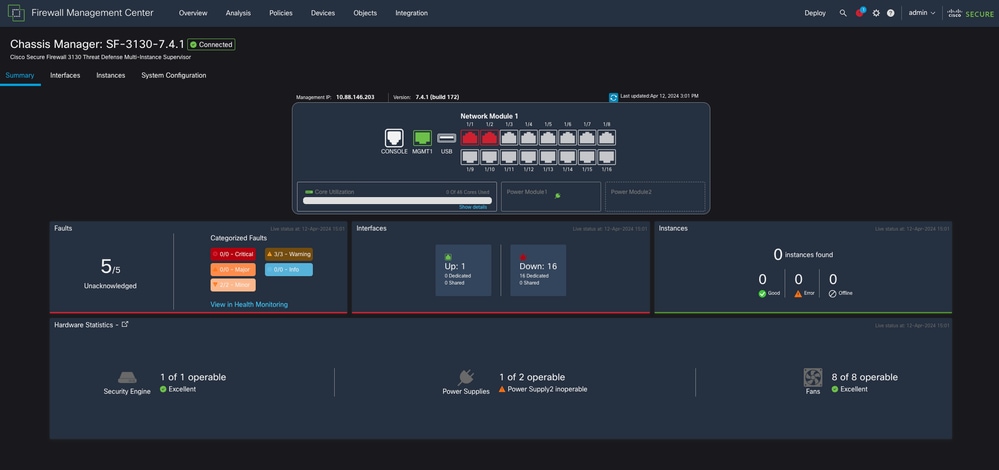Viewport: 999px width, 470px height.
Task: Click the 2/2 Minor faults badge
Action: pos(233,285)
